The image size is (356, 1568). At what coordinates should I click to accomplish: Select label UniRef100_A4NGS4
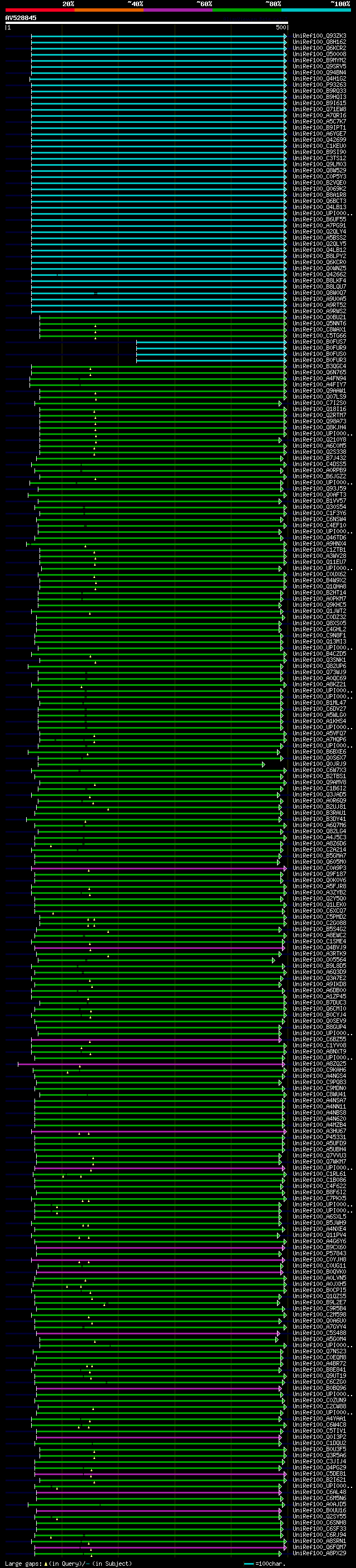[x=319, y=1076]
